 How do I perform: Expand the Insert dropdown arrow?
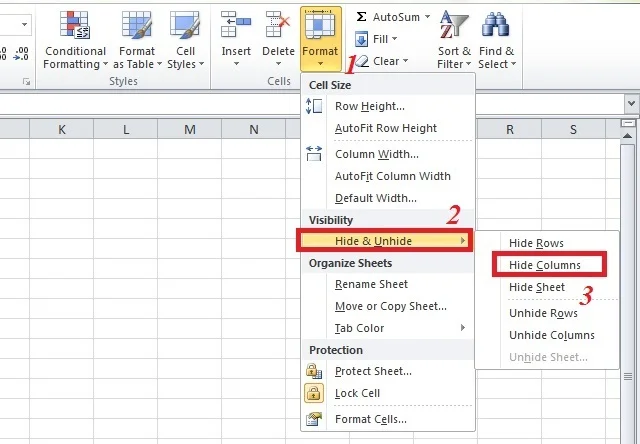point(236,64)
